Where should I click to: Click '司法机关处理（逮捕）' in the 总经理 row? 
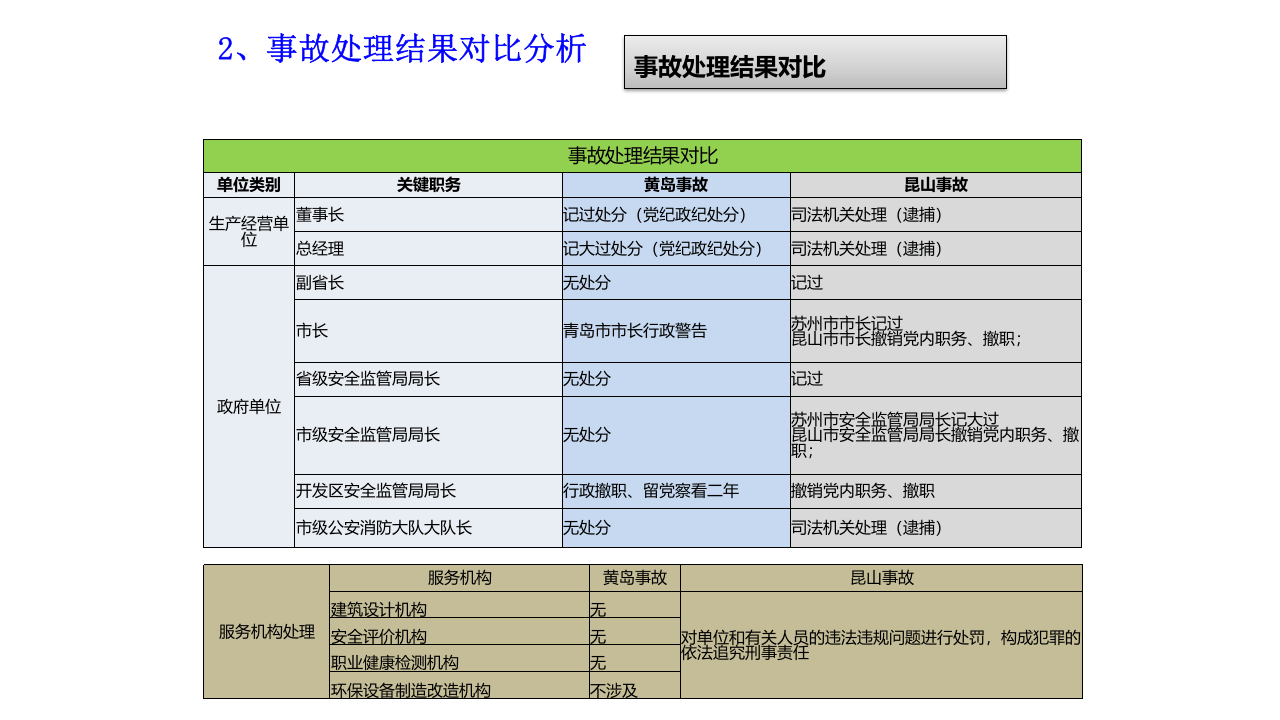(936, 249)
